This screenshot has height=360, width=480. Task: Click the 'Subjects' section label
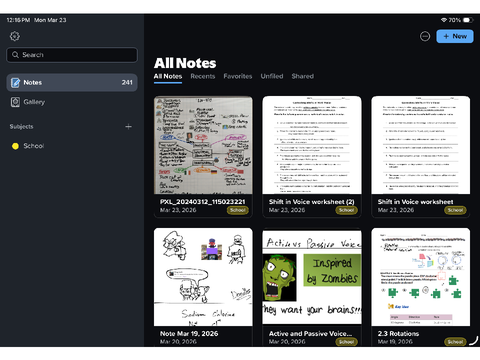click(x=21, y=126)
